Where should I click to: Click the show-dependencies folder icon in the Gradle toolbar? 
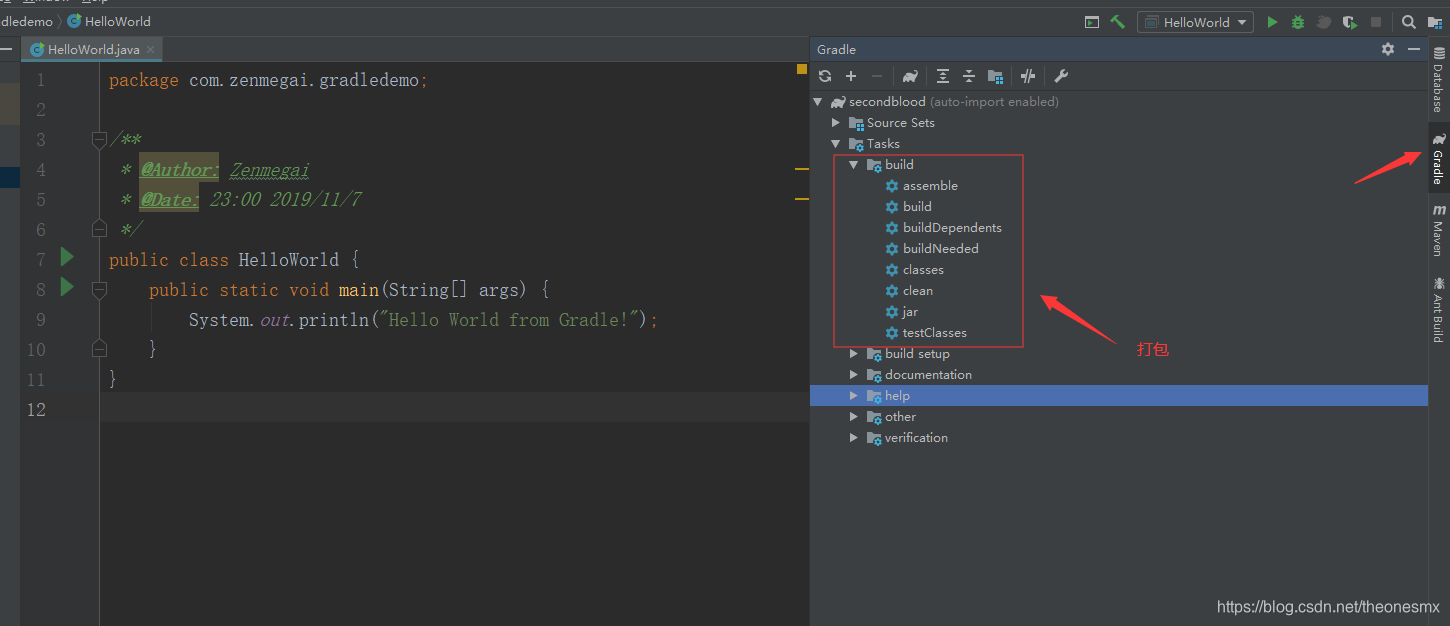[x=995, y=76]
